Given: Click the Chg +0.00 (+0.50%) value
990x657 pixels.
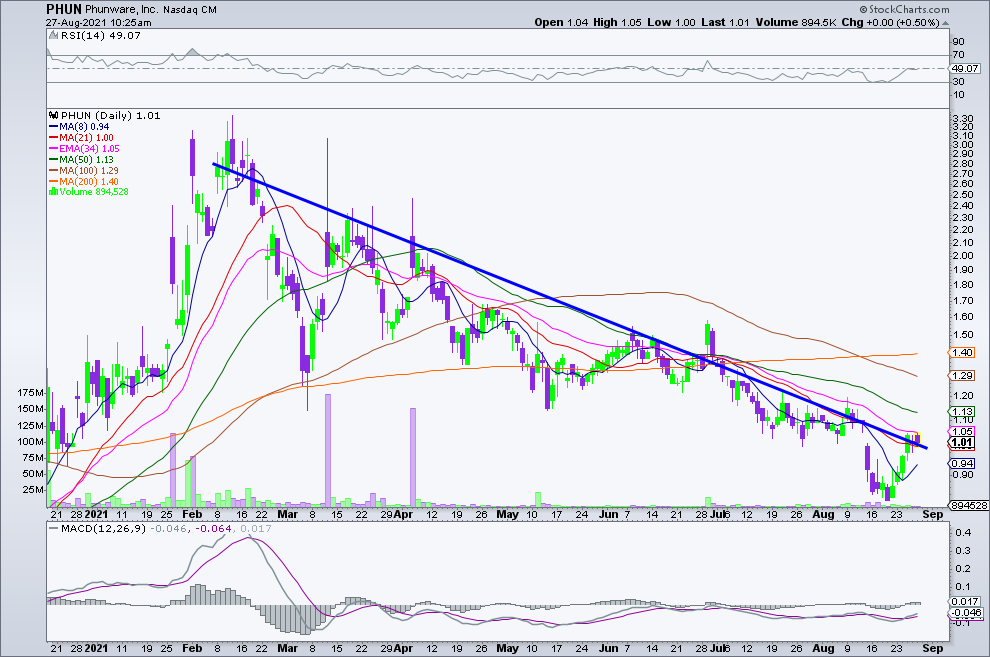Looking at the screenshot, I should point(890,22).
